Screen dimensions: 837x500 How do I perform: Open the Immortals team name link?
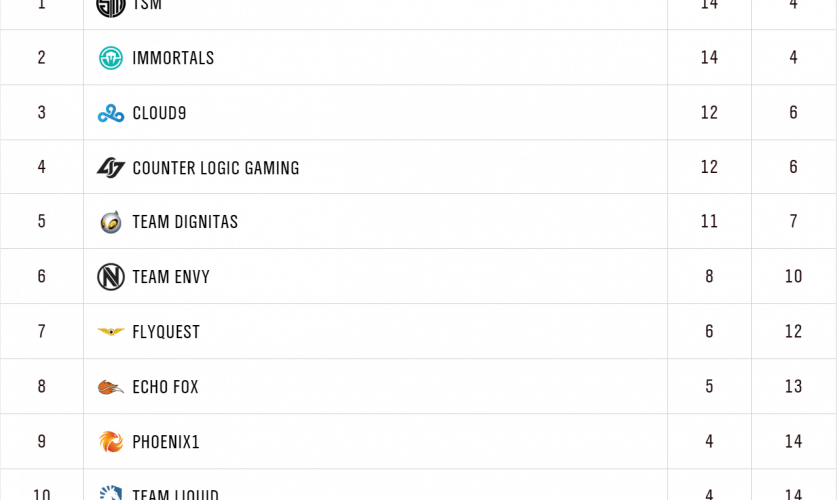point(173,58)
